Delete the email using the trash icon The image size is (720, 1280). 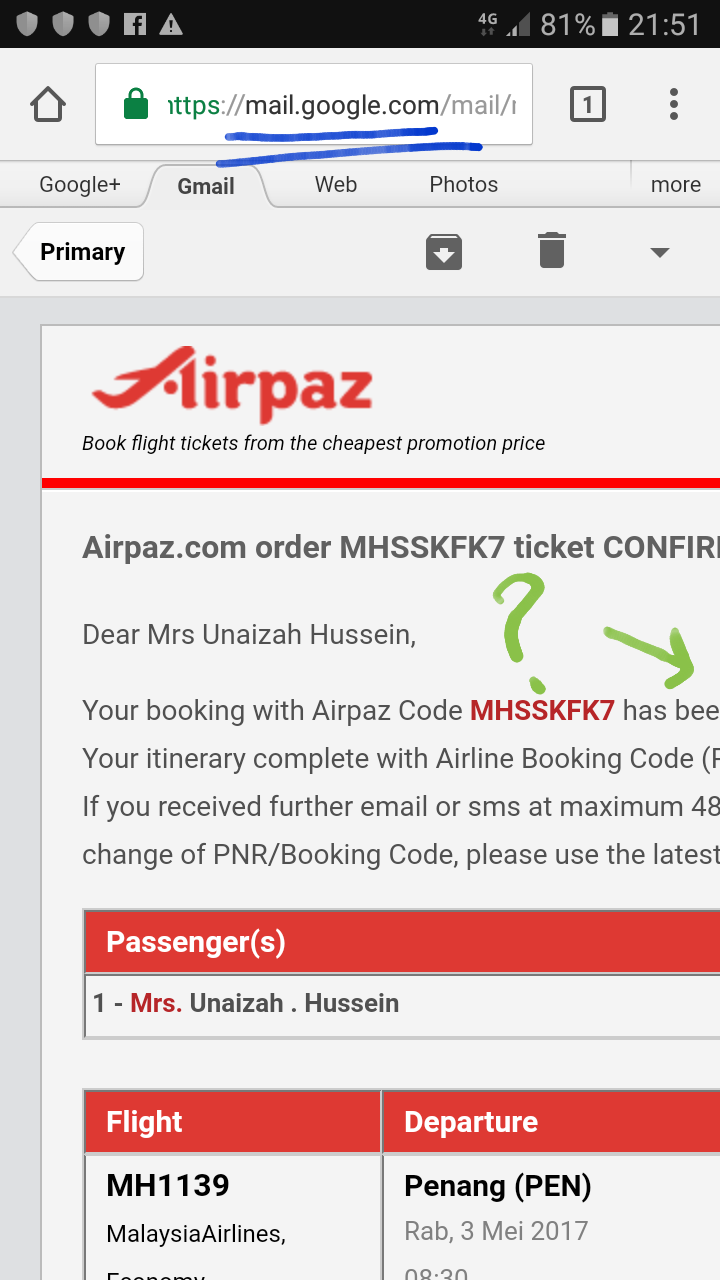(x=552, y=250)
